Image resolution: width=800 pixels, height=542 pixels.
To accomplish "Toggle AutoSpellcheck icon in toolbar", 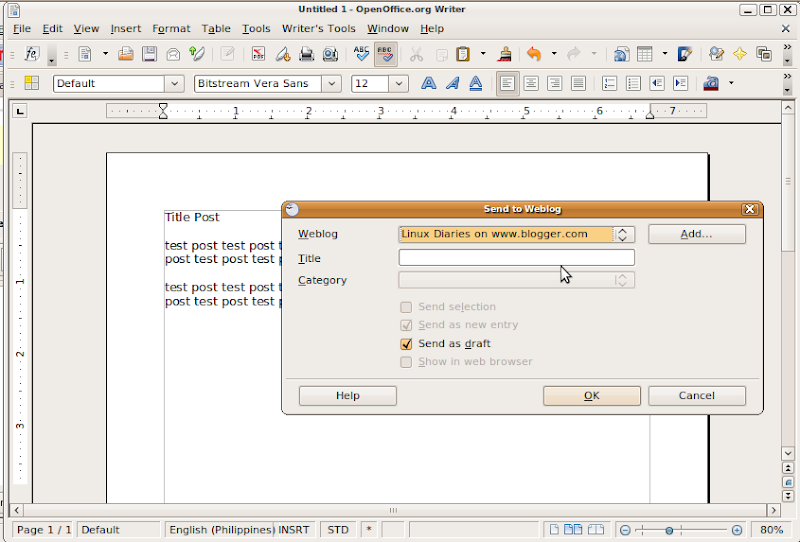I will click(385, 54).
